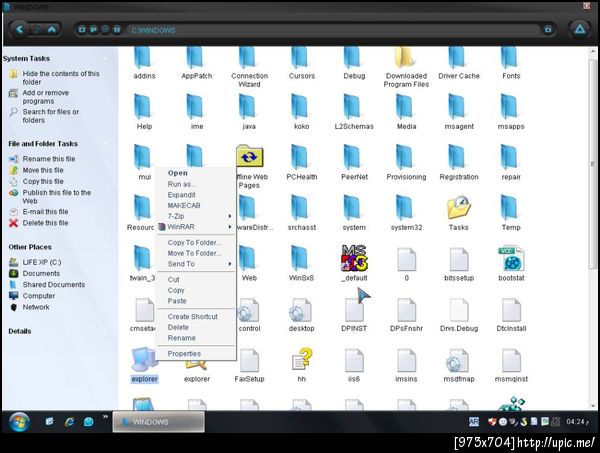Select the Media folder

pyautogui.click(x=406, y=112)
